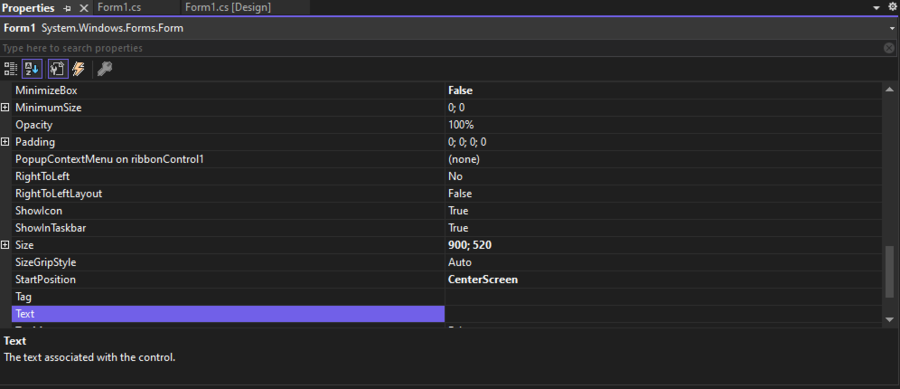Image resolution: width=900 pixels, height=389 pixels.
Task: Select the RightToLeftLayout property row
Action: click(228, 193)
